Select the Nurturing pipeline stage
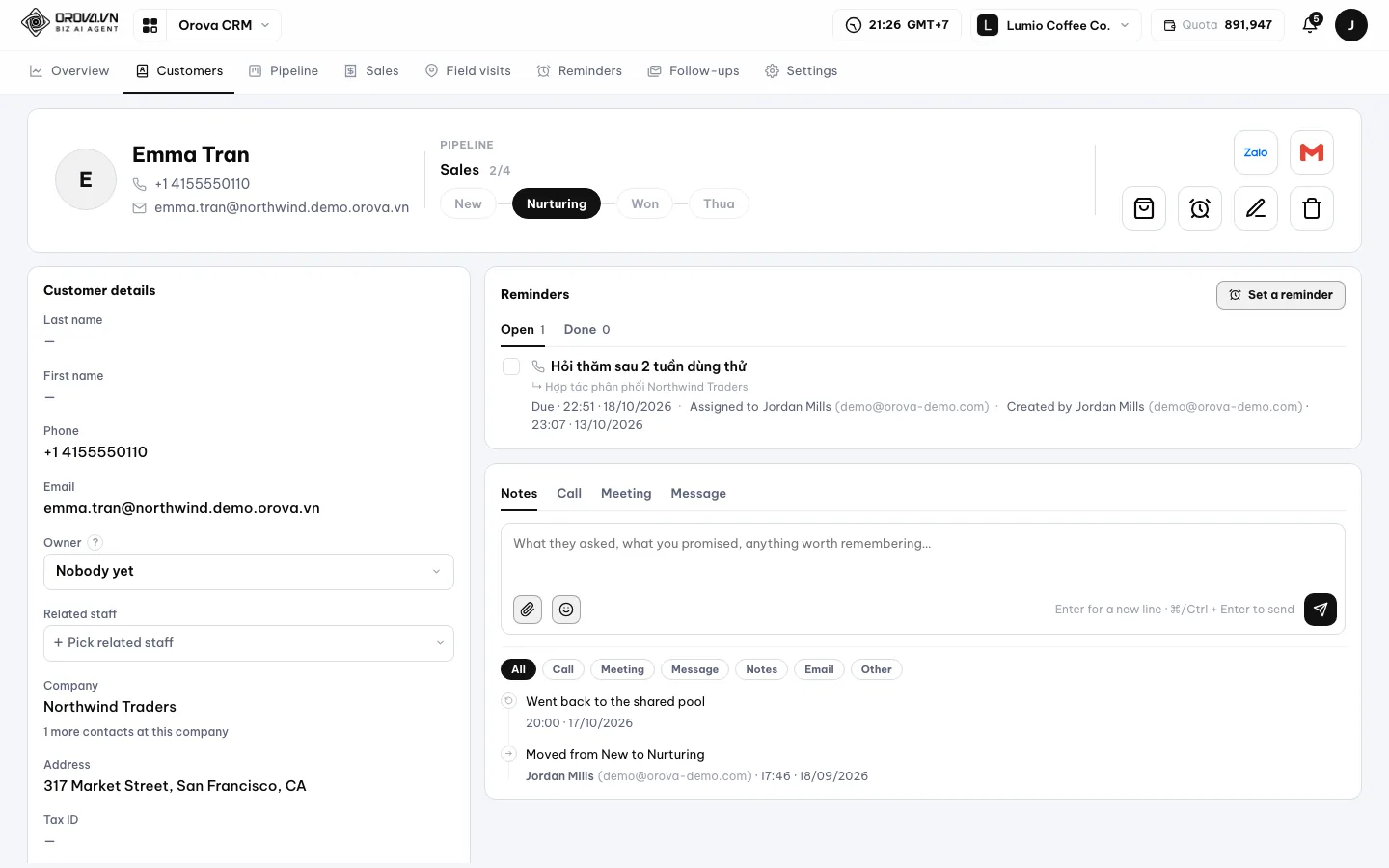The width and height of the screenshot is (1389, 868). pyautogui.click(x=557, y=204)
